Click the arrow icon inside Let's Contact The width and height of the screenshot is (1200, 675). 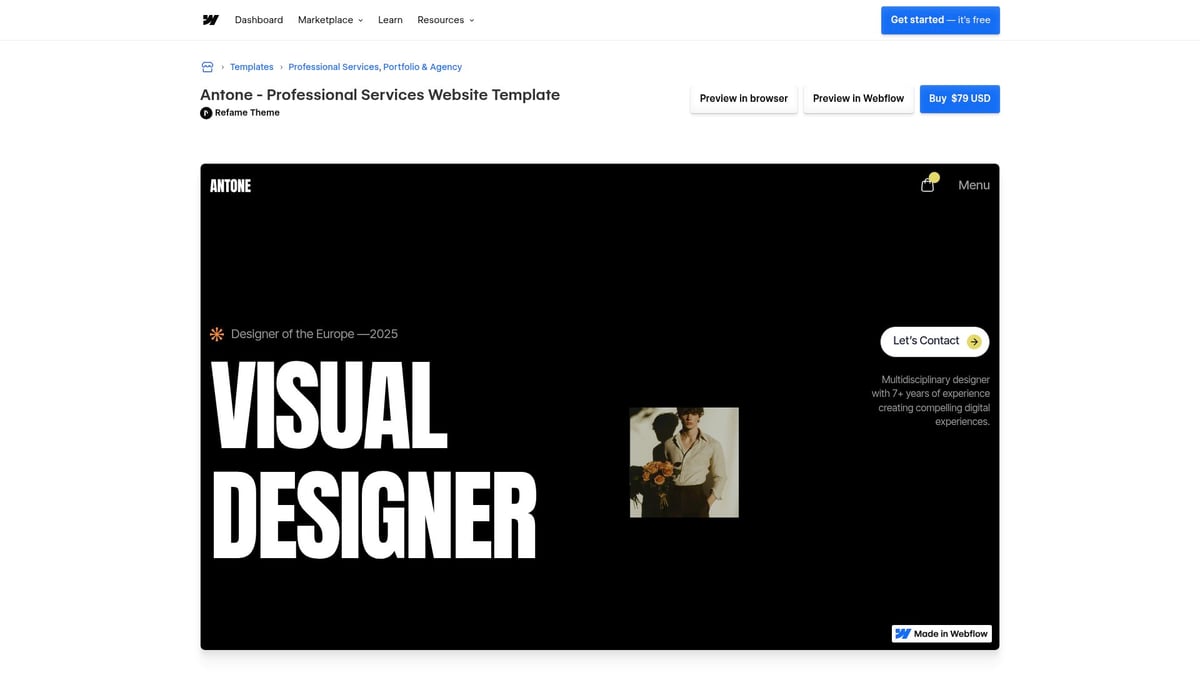972,341
